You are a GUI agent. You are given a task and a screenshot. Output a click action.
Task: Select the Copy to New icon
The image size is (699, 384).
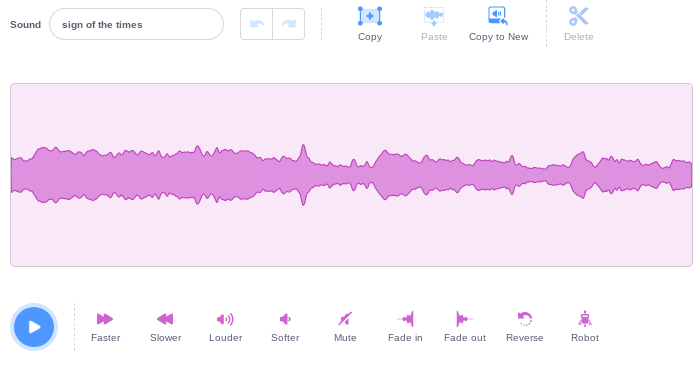coord(498,16)
